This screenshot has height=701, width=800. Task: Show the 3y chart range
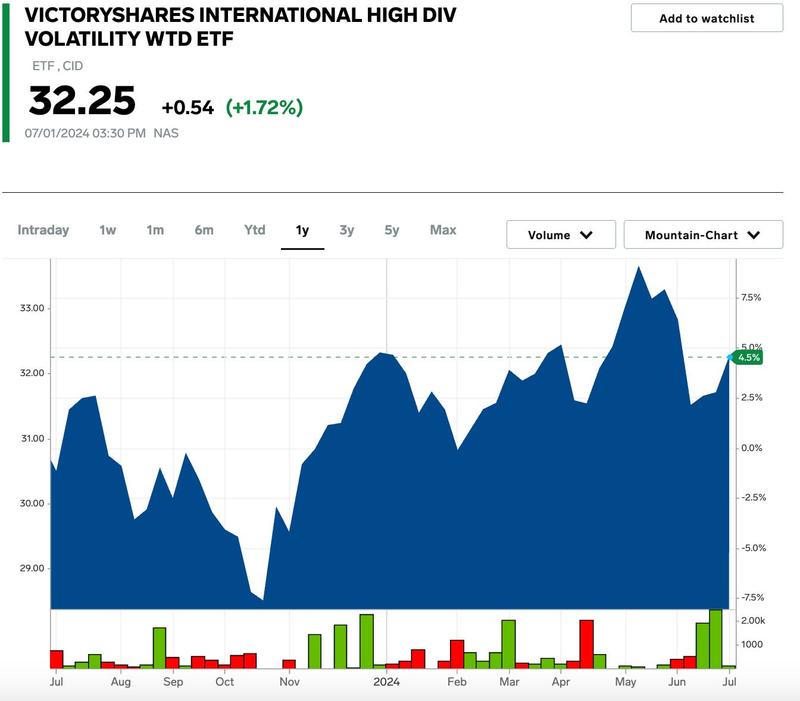tap(347, 230)
